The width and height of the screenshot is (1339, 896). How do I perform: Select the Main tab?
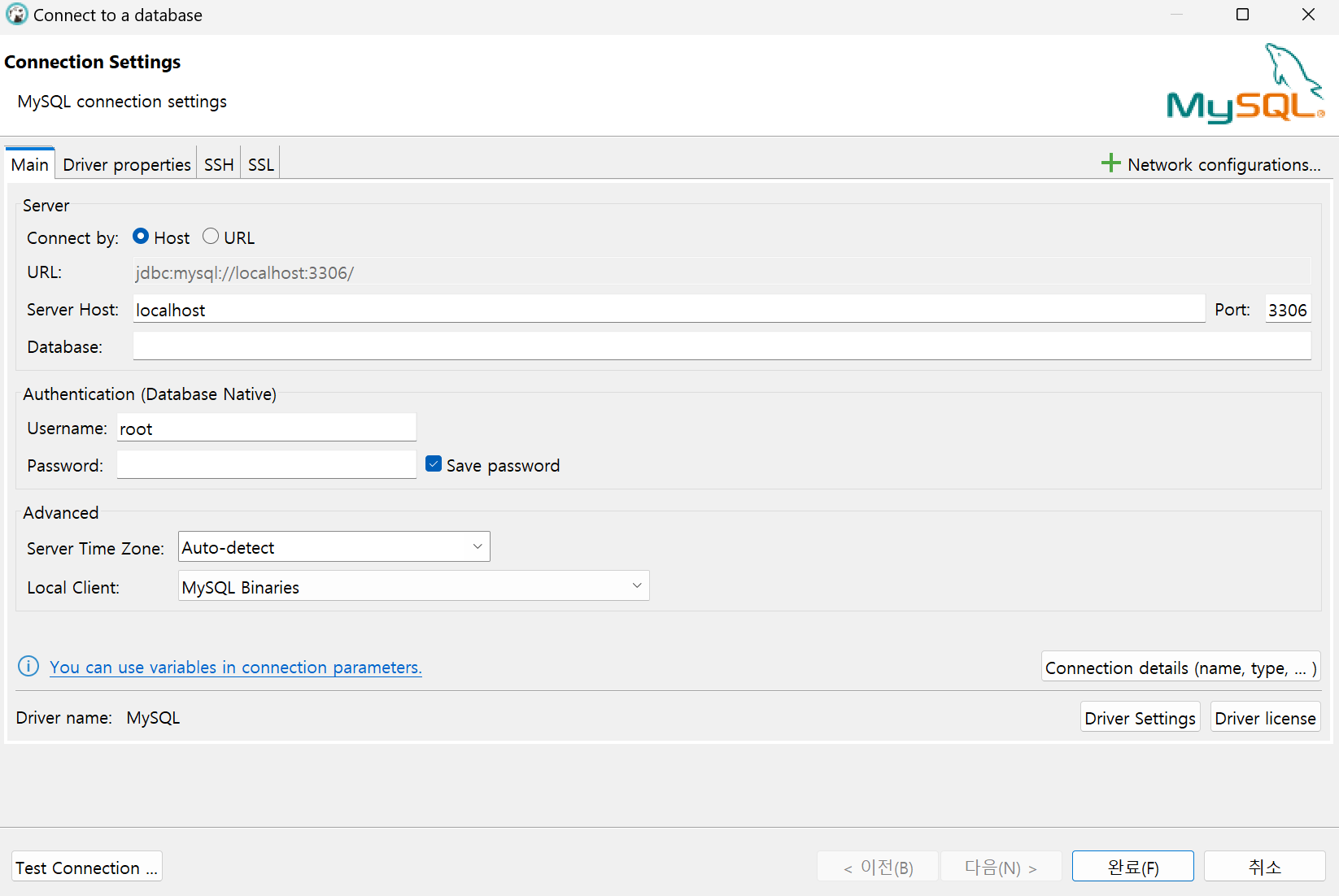pos(29,163)
